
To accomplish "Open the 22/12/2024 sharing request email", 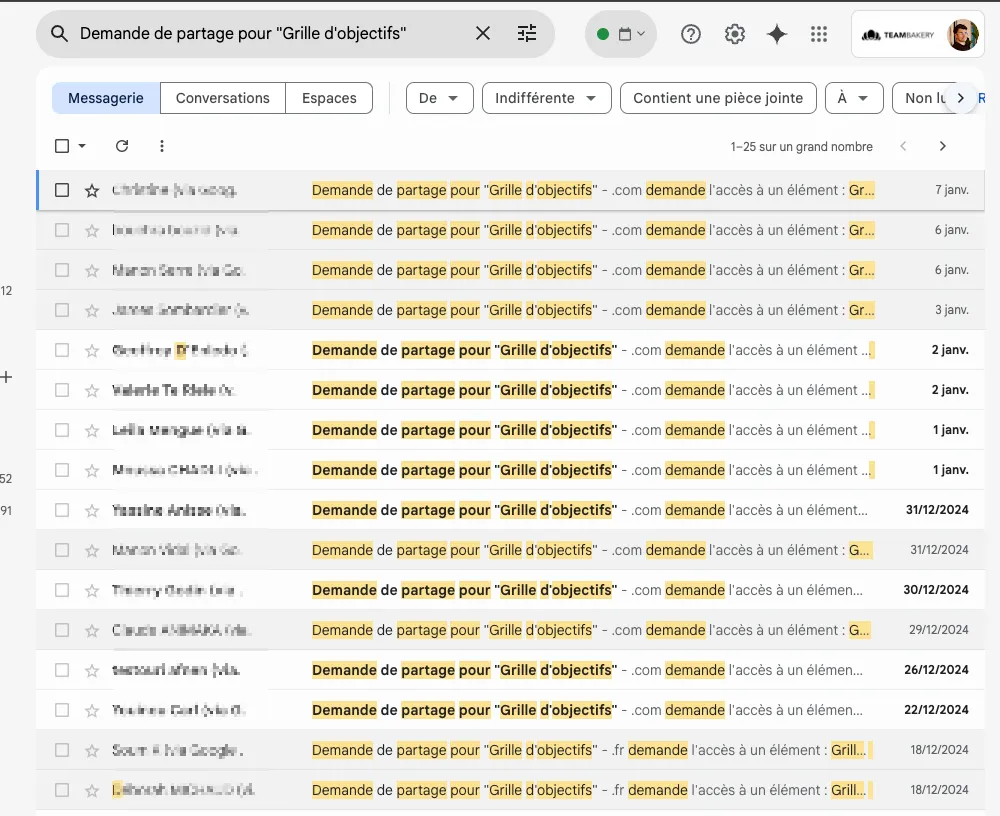I will click(510, 710).
